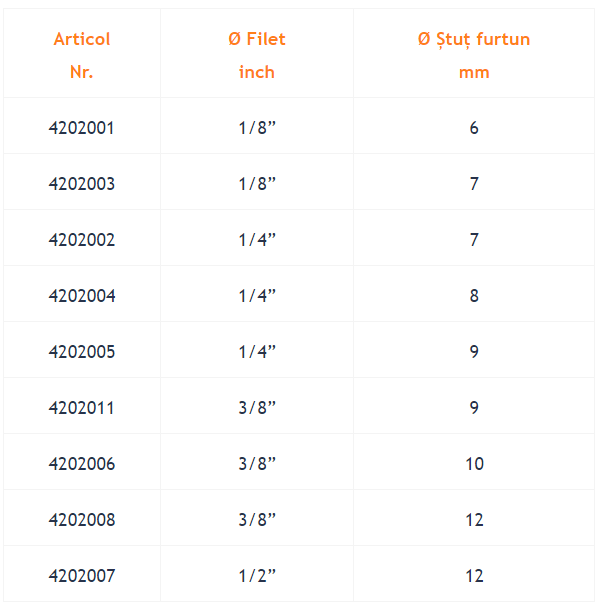This screenshot has height=607, width=605.
Task: Click the Ø Ștuț furtun mm header
Action: pos(474,55)
